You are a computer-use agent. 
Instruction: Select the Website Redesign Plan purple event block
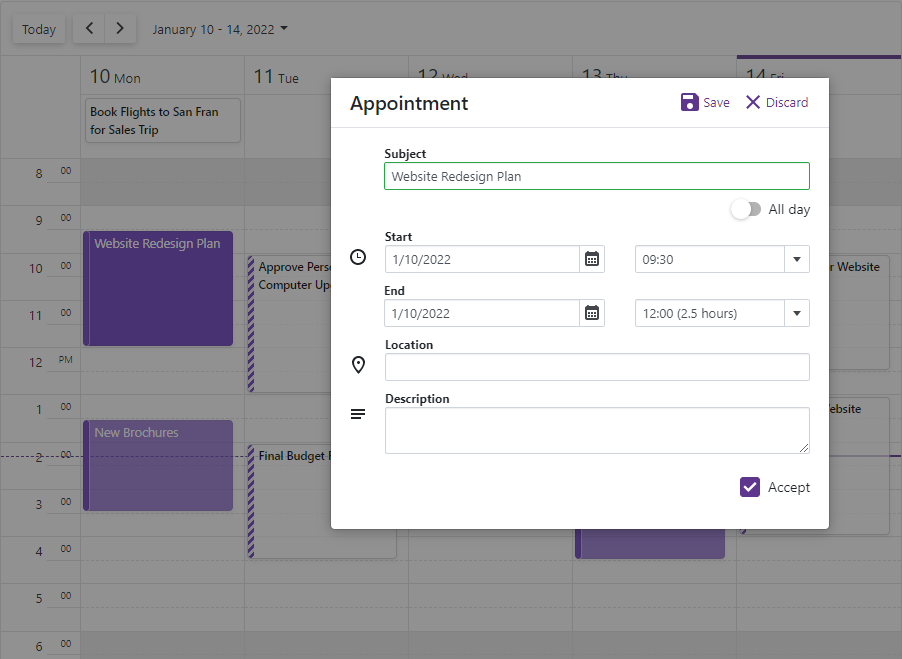(157, 290)
